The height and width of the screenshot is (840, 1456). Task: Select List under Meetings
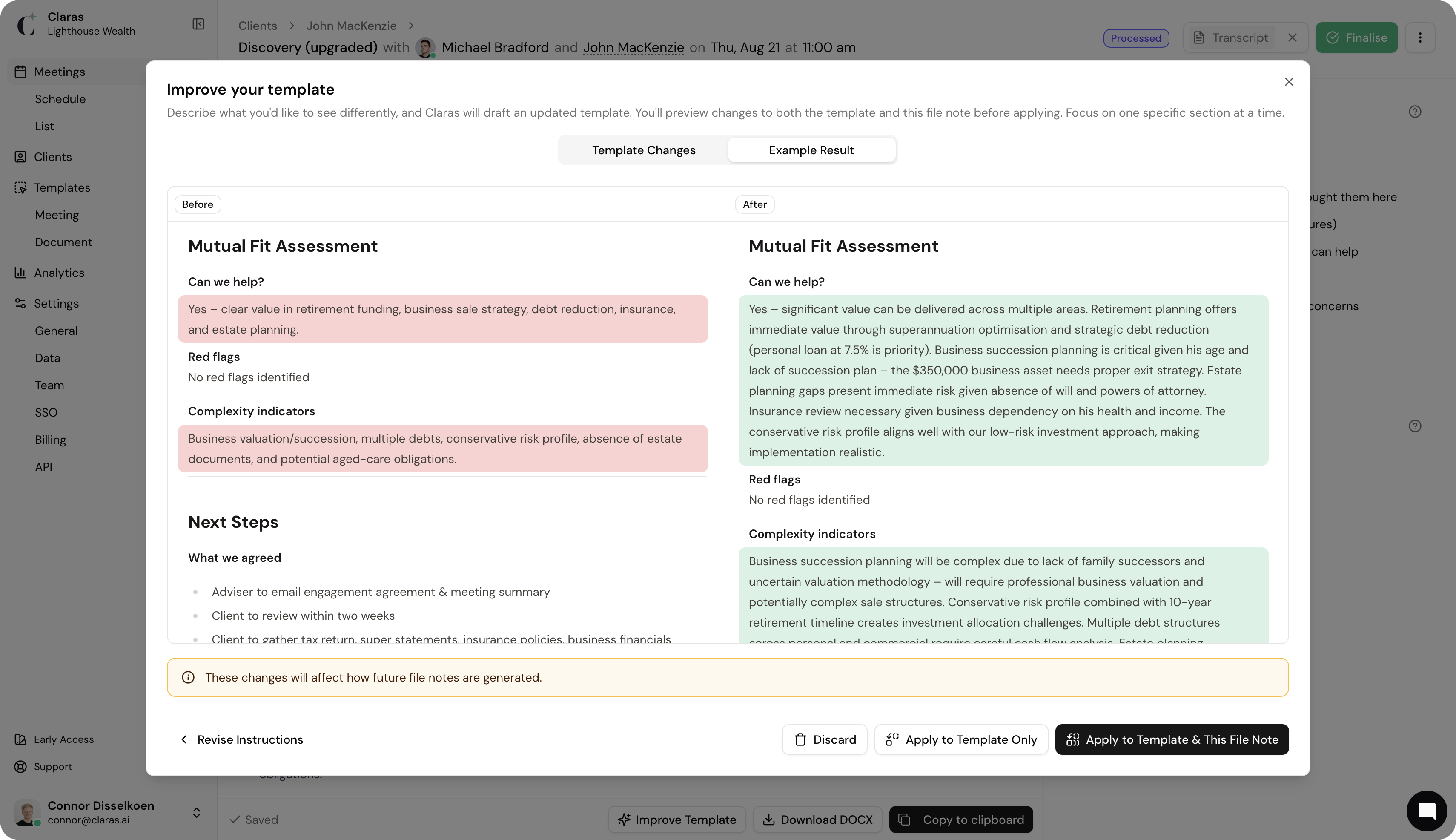(x=44, y=126)
